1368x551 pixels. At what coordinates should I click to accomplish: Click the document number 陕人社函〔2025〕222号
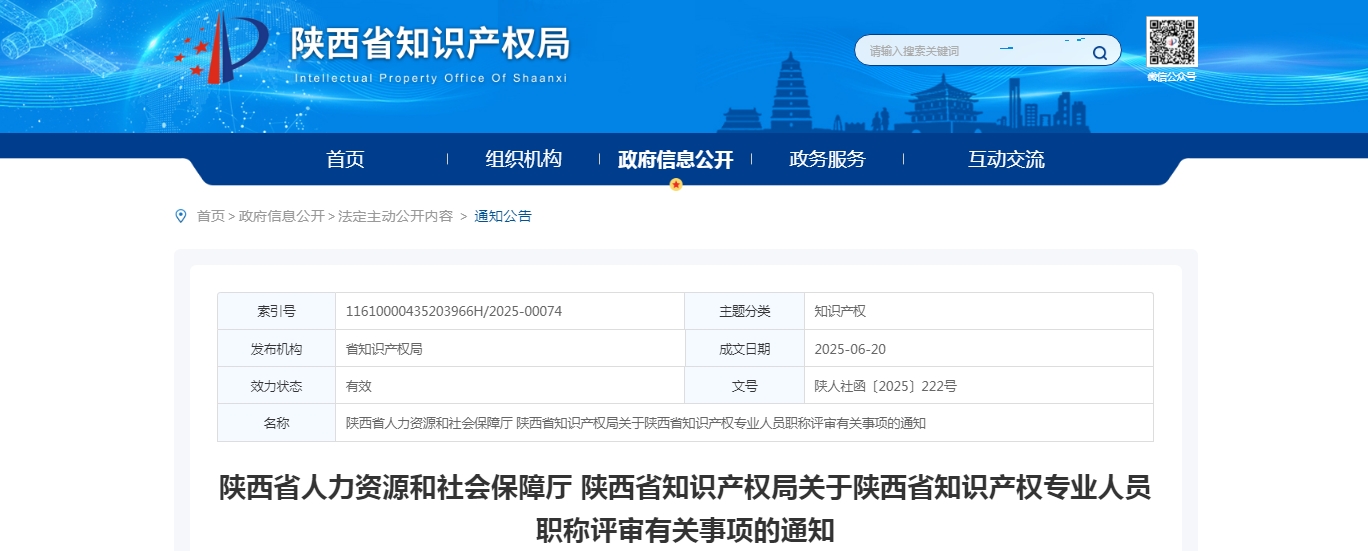(x=885, y=386)
